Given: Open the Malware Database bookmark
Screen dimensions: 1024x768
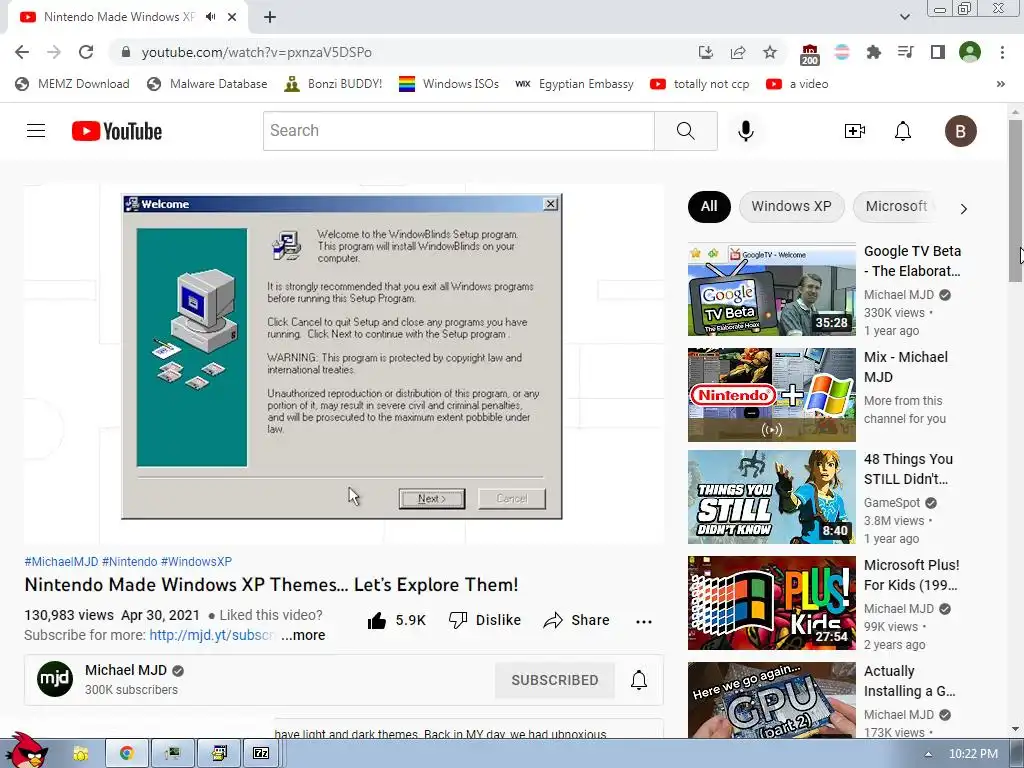Looking at the screenshot, I should pos(208,84).
